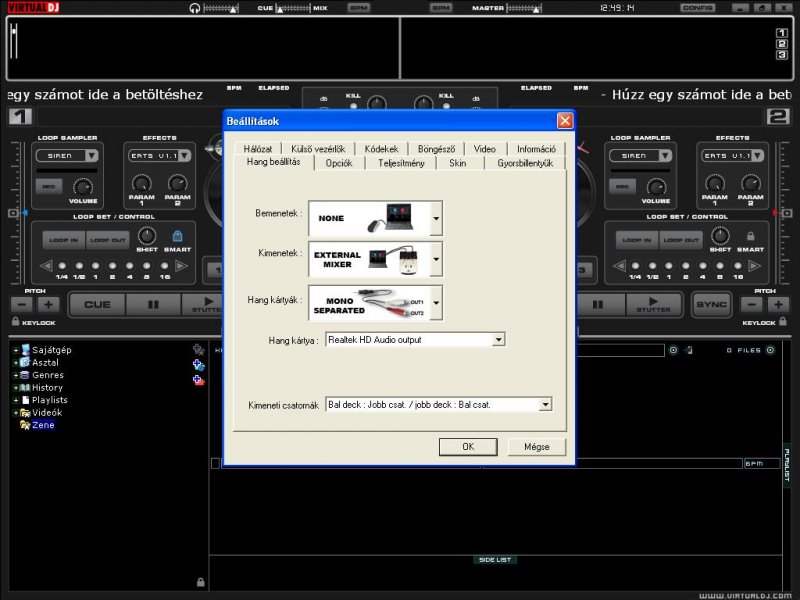Select Genres in browser tree
Image resolution: width=800 pixels, height=600 pixels.
click(x=47, y=375)
